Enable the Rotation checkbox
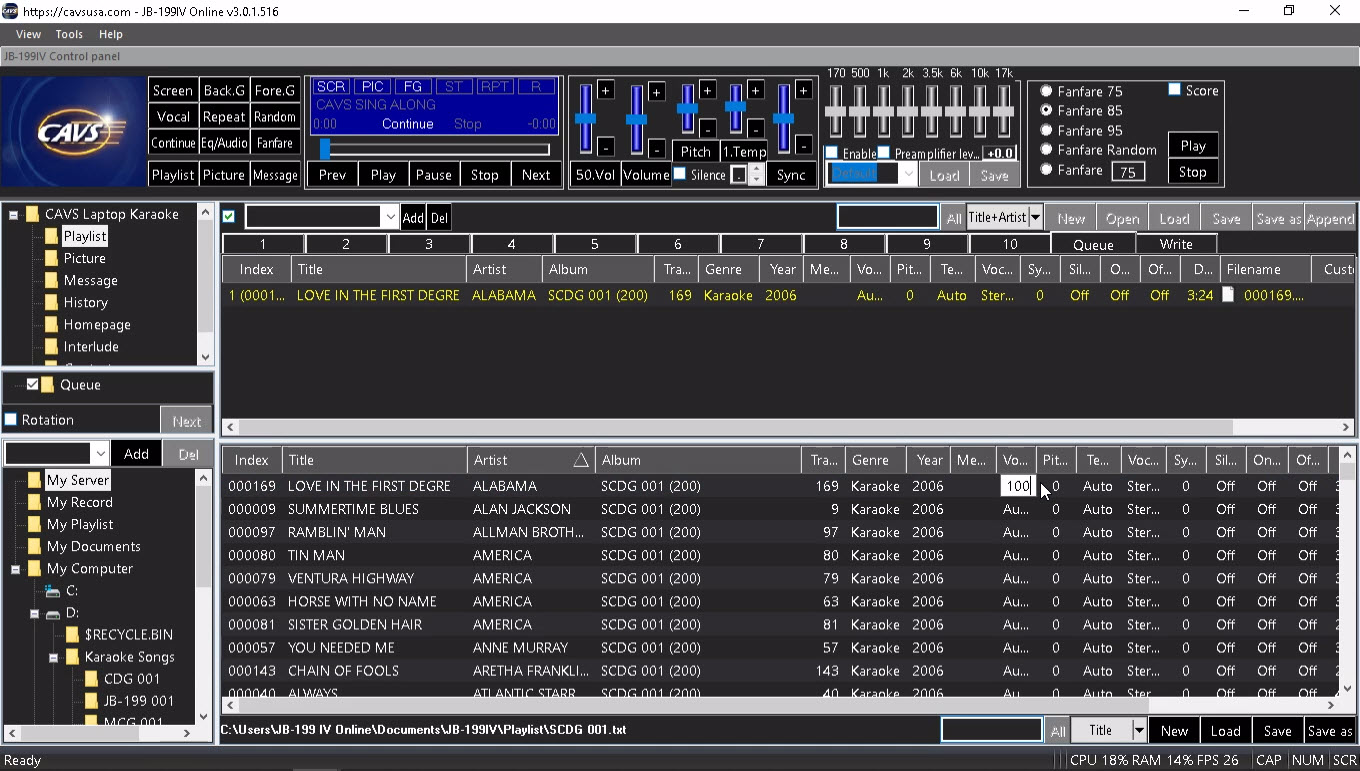The height and width of the screenshot is (771, 1360). tap(11, 419)
